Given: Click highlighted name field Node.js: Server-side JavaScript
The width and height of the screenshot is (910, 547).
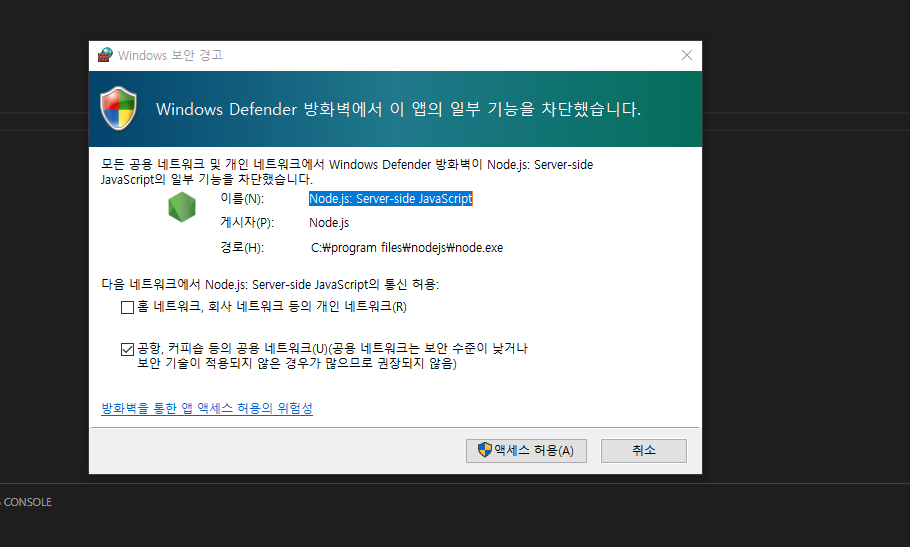Looking at the screenshot, I should coord(391,198).
